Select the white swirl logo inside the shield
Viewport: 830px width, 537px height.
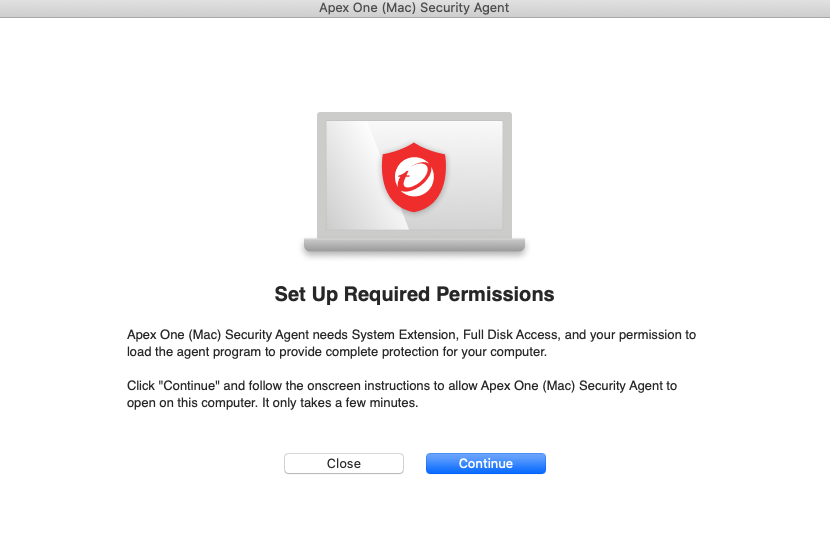(414, 177)
